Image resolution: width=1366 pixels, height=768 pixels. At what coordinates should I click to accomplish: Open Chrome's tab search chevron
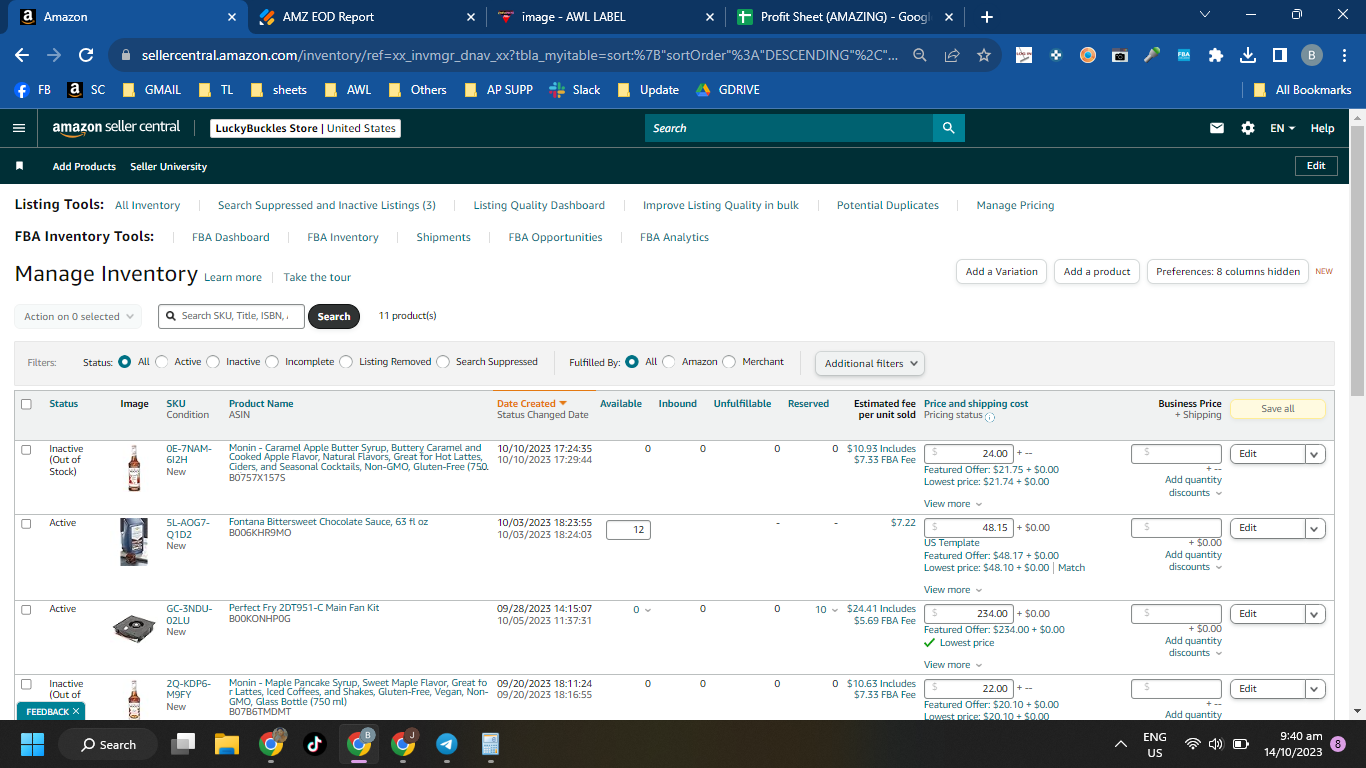(1204, 16)
